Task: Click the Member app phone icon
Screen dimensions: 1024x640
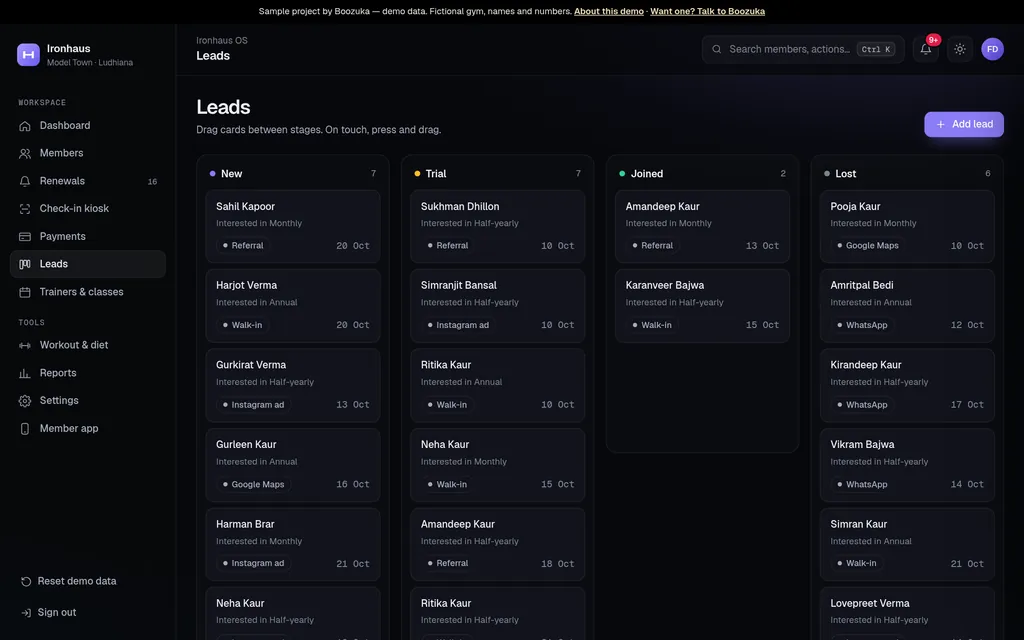Action: click(x=25, y=428)
